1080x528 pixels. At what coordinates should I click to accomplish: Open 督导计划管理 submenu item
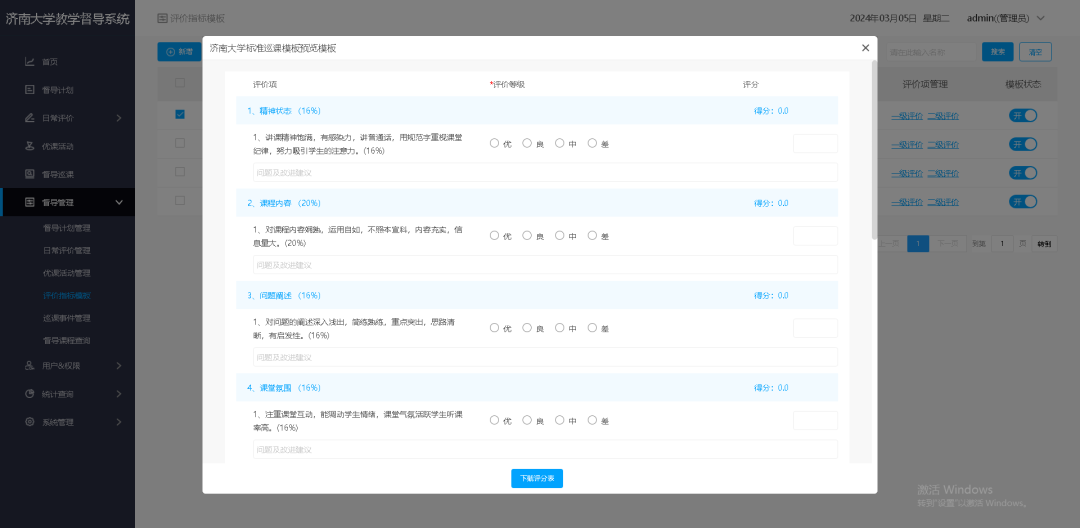(66, 228)
